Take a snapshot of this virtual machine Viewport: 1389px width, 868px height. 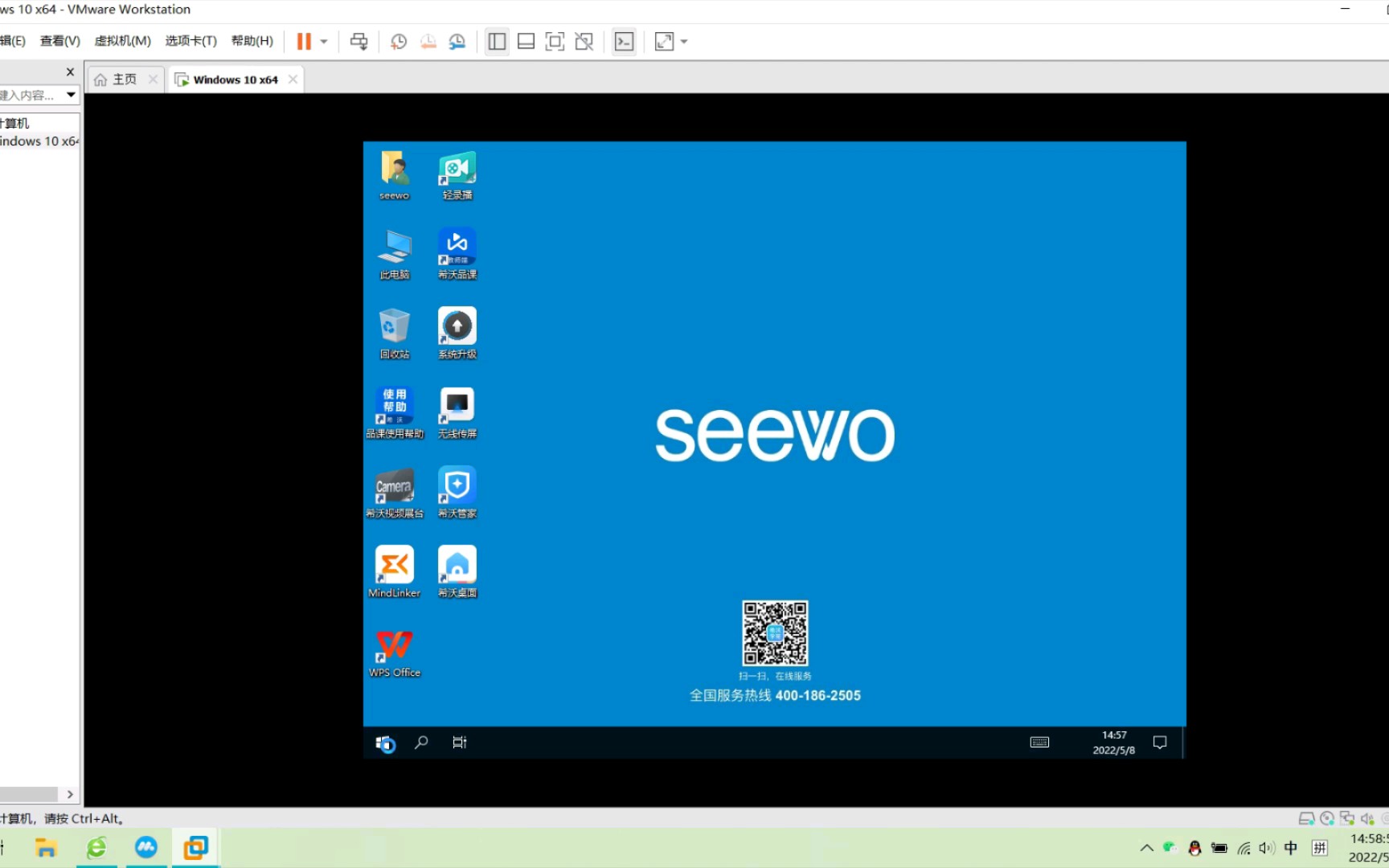click(x=399, y=42)
